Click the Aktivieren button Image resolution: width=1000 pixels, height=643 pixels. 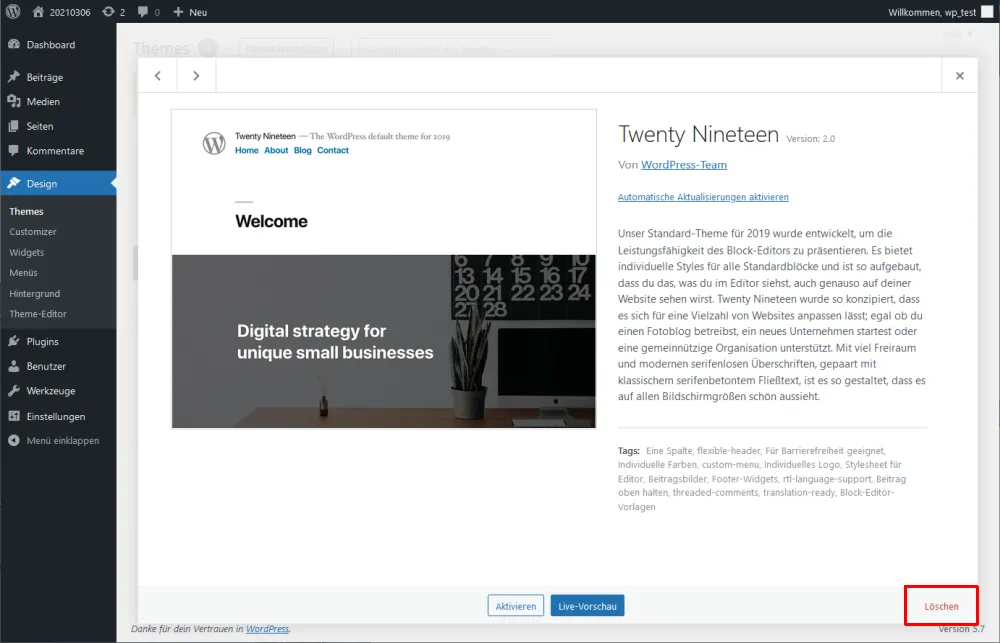coord(516,606)
